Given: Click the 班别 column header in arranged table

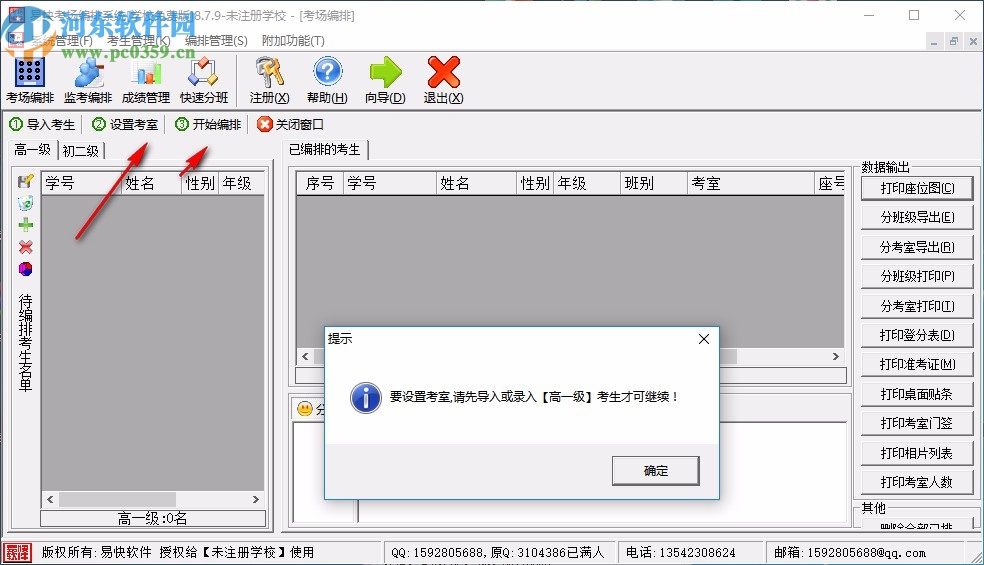Looking at the screenshot, I should click(x=653, y=183).
